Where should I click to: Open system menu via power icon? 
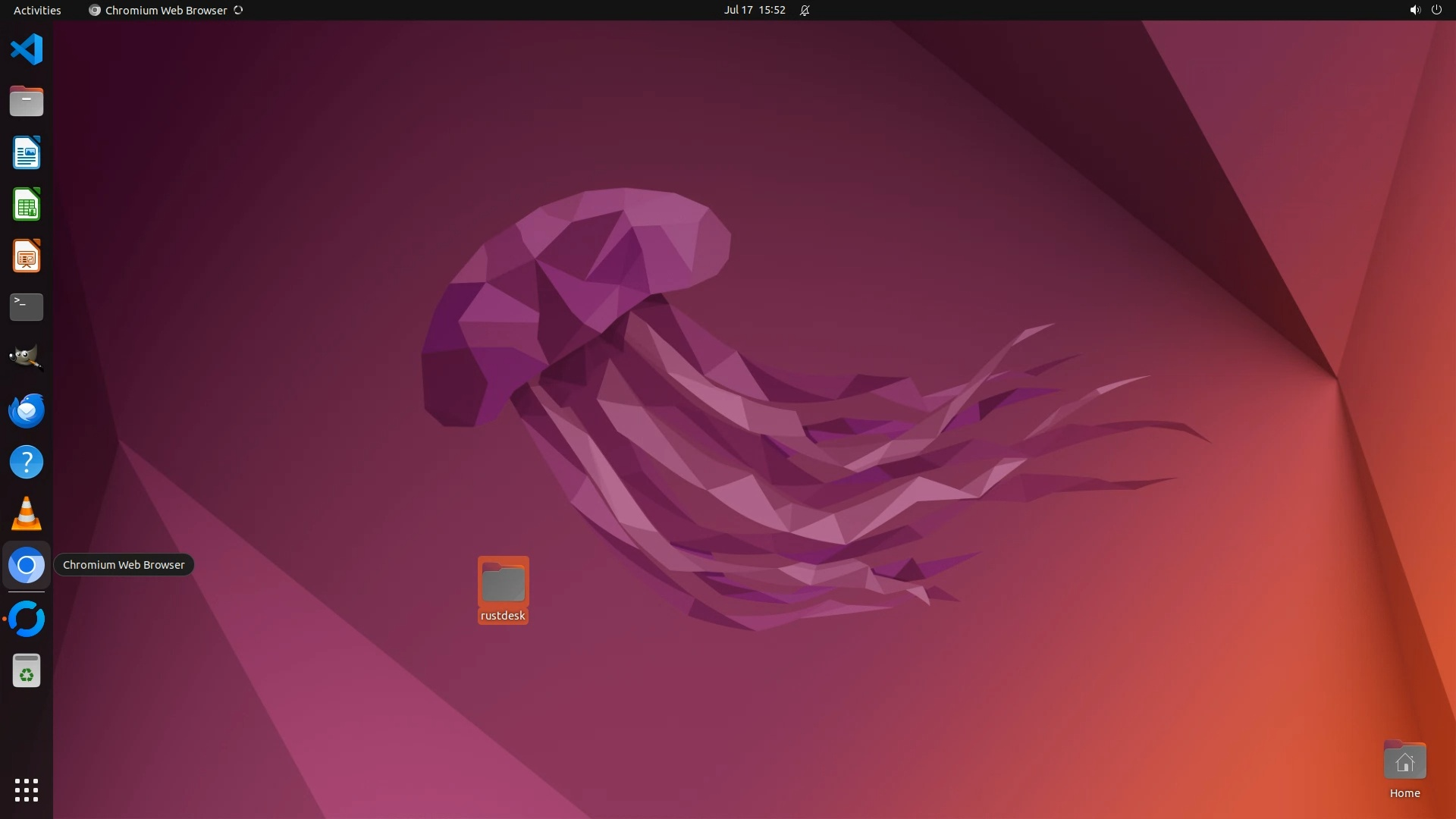pyautogui.click(x=1436, y=10)
